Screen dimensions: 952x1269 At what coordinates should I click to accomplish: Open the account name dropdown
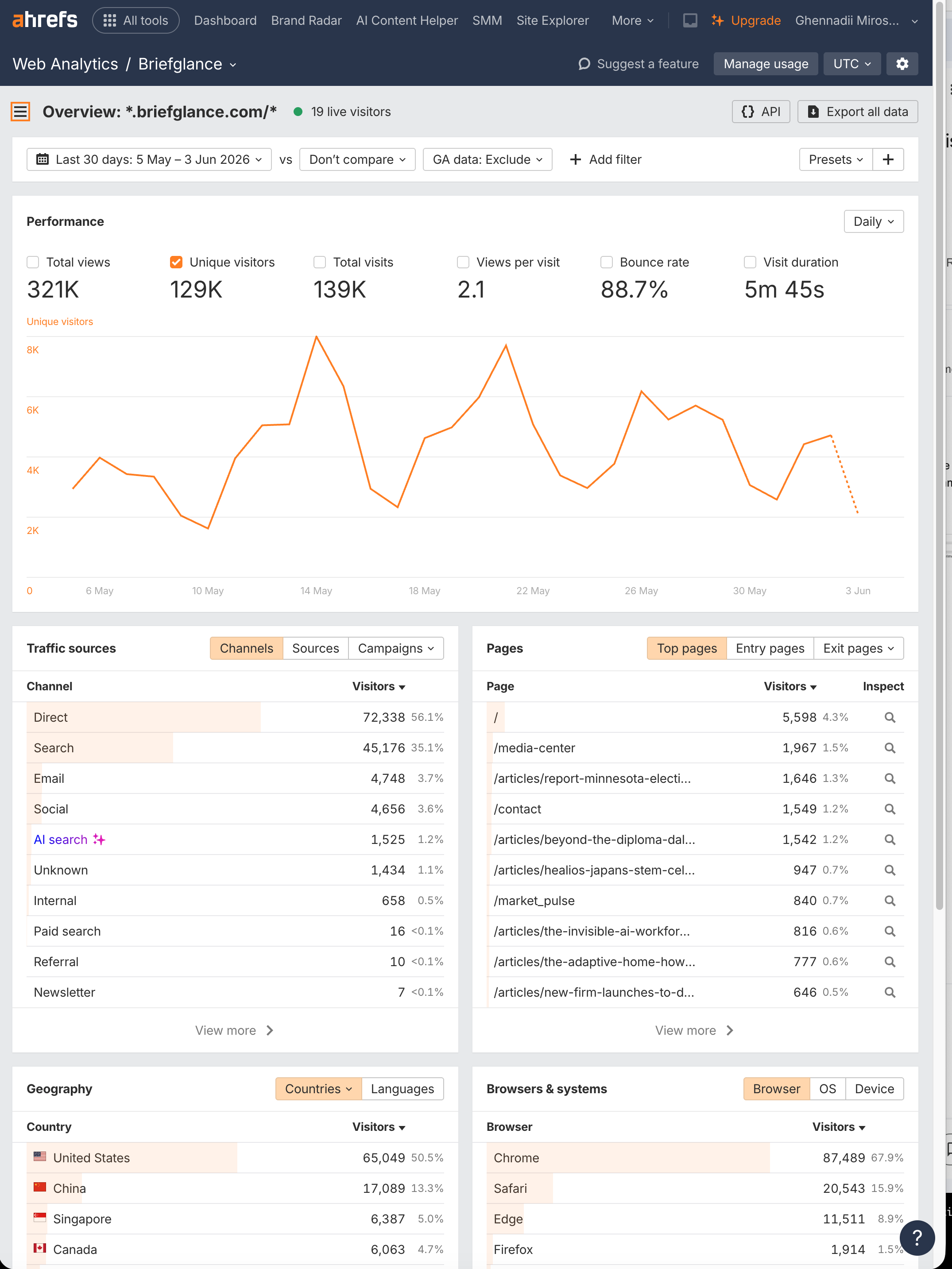click(x=857, y=21)
